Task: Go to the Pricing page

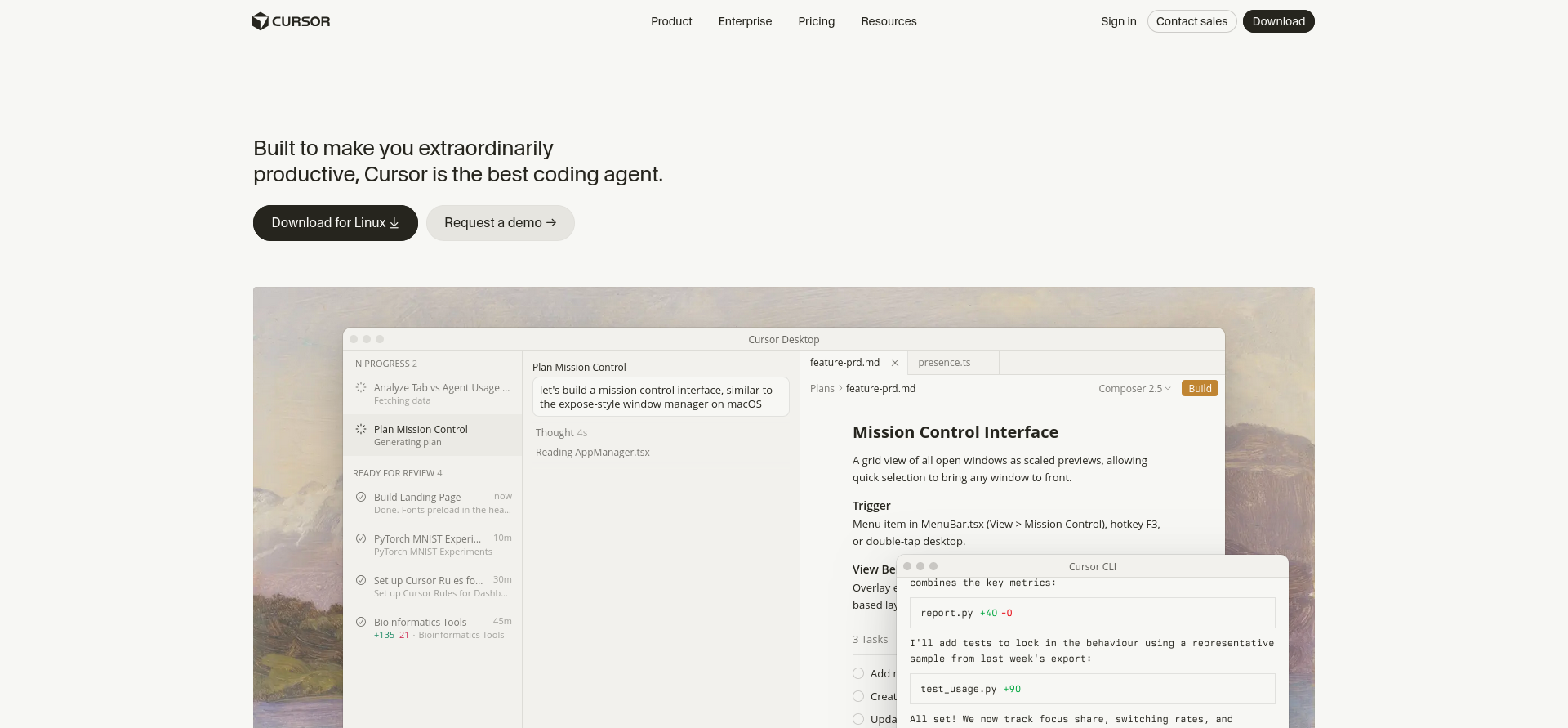Action: pos(816,21)
